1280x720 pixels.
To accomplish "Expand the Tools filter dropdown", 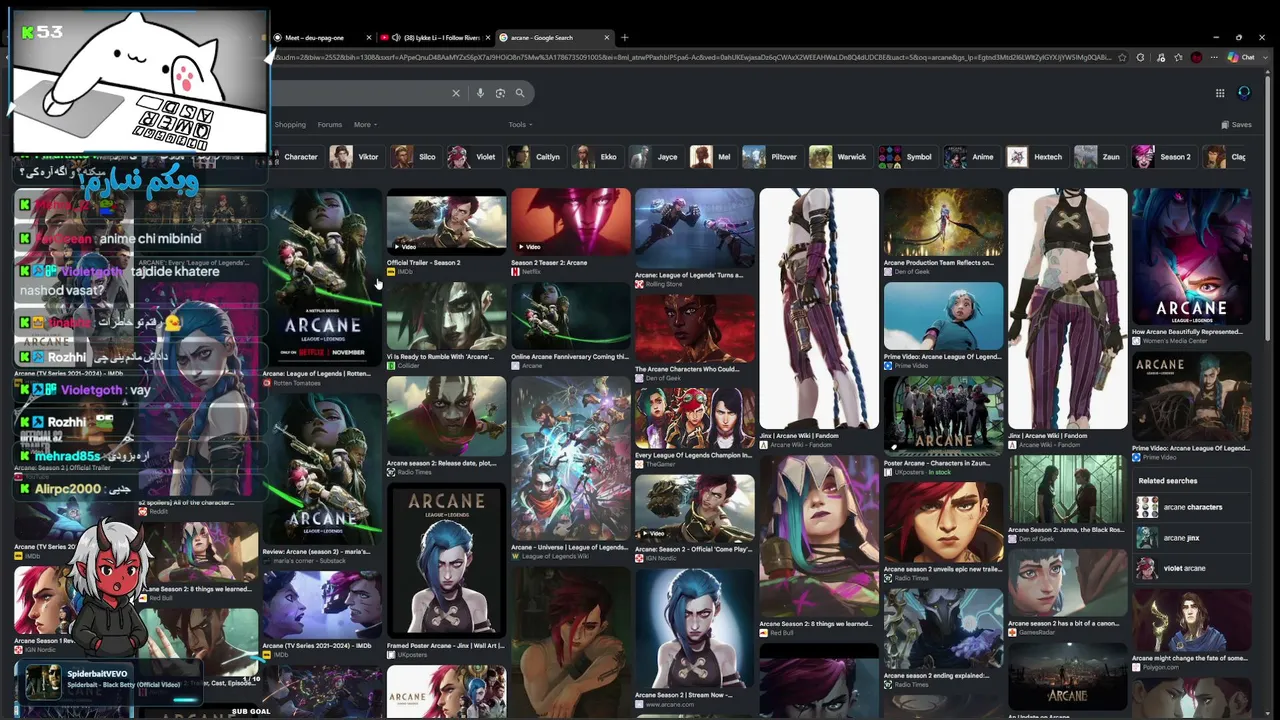I will (520, 125).
